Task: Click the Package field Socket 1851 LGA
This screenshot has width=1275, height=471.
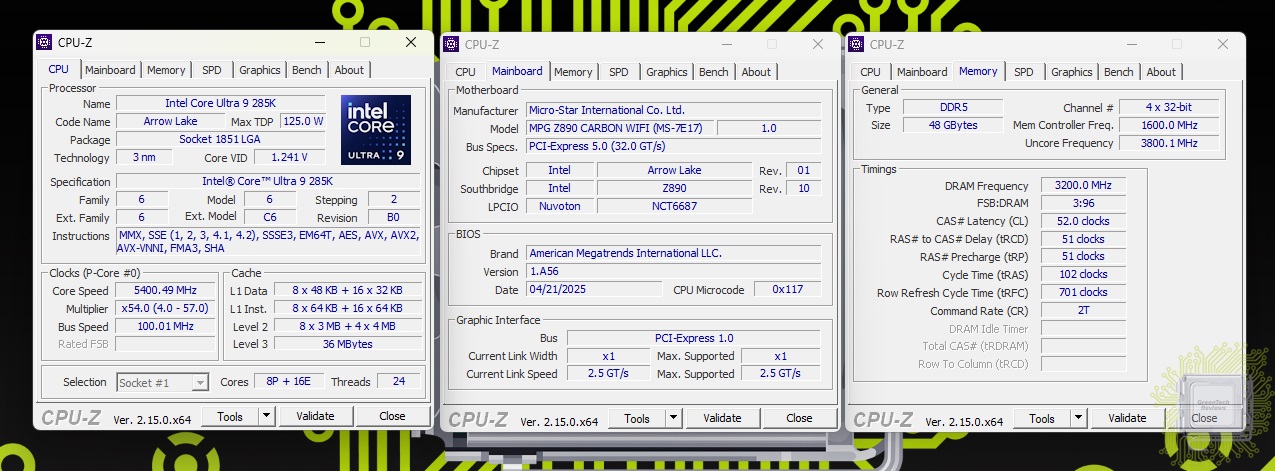Action: tap(221, 139)
